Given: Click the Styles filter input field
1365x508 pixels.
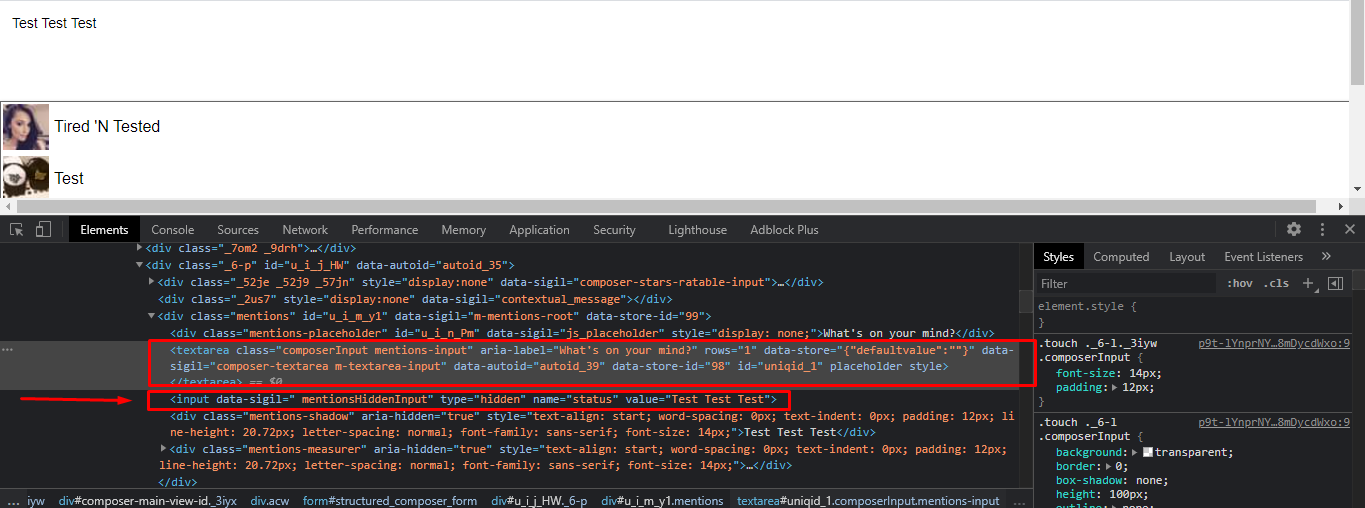Looking at the screenshot, I should (1125, 284).
